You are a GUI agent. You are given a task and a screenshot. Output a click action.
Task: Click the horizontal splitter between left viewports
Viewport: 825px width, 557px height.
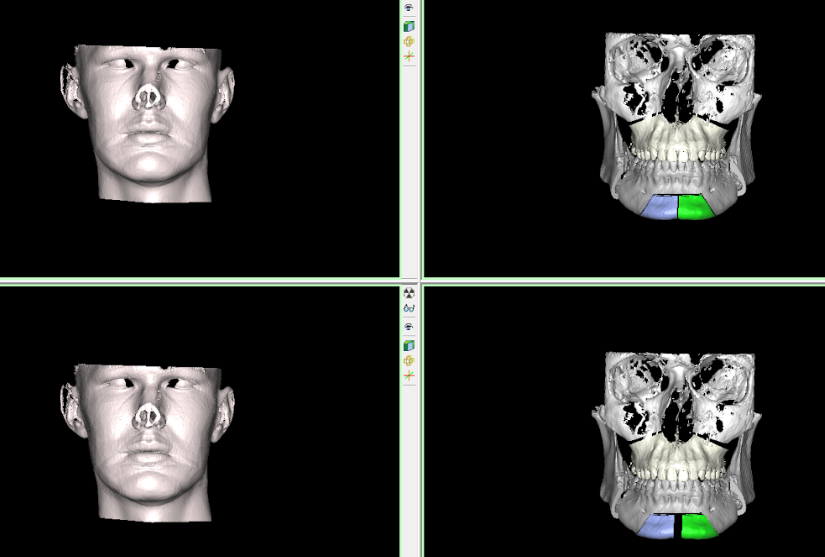199,282
